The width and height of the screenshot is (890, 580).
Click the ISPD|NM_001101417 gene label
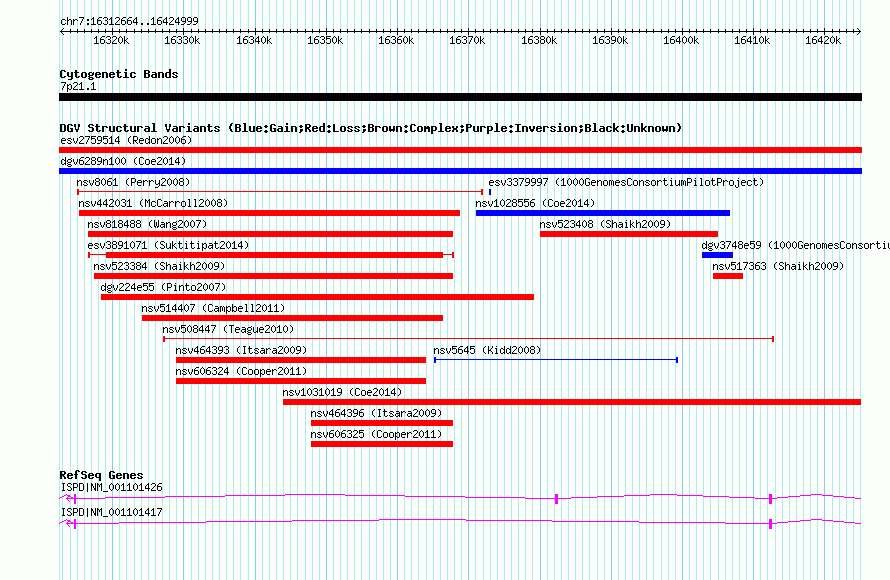111,512
